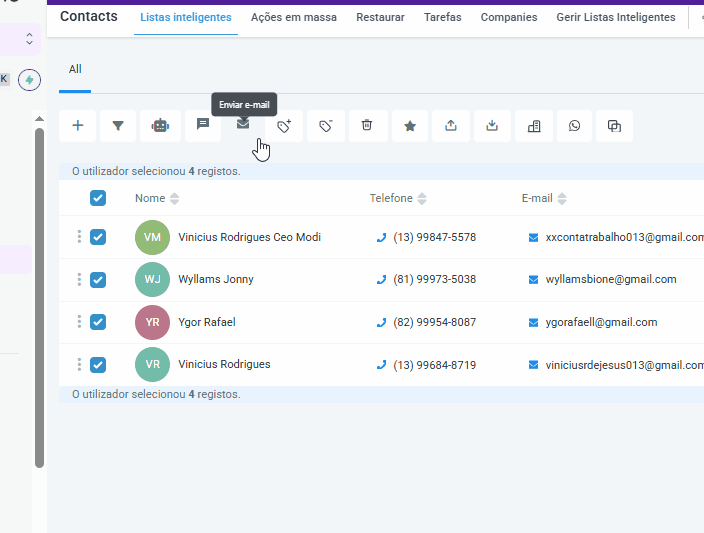The height and width of the screenshot is (533, 704).
Task: Click the add contact plus icon
Action: point(78,126)
